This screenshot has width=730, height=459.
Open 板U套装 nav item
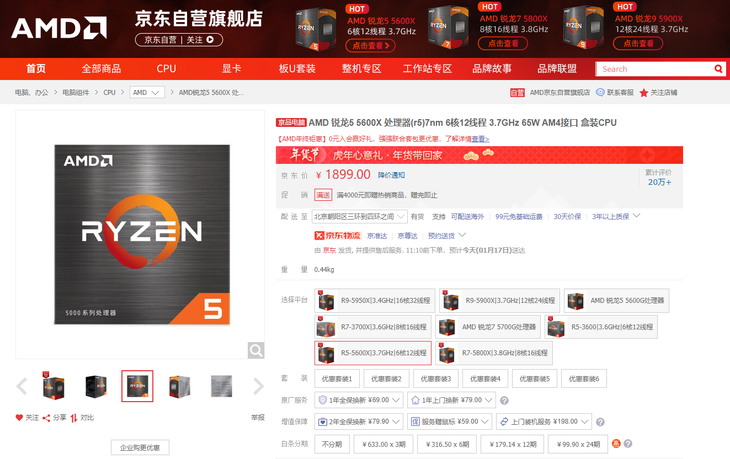(x=297, y=68)
